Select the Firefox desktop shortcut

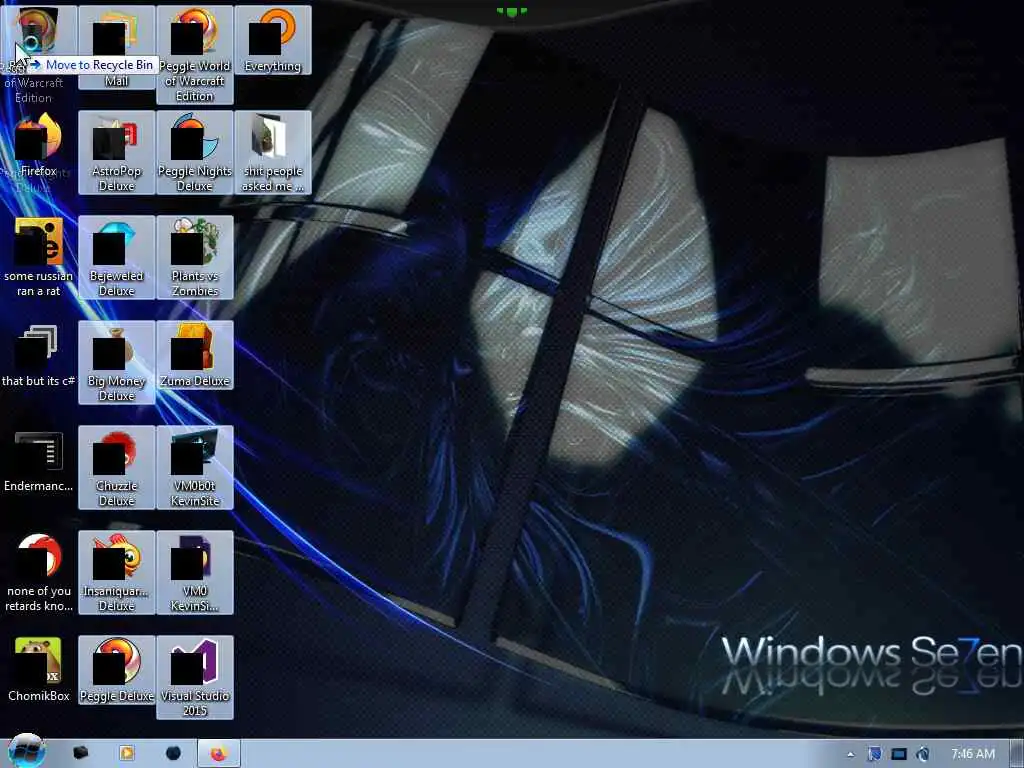pos(39,145)
